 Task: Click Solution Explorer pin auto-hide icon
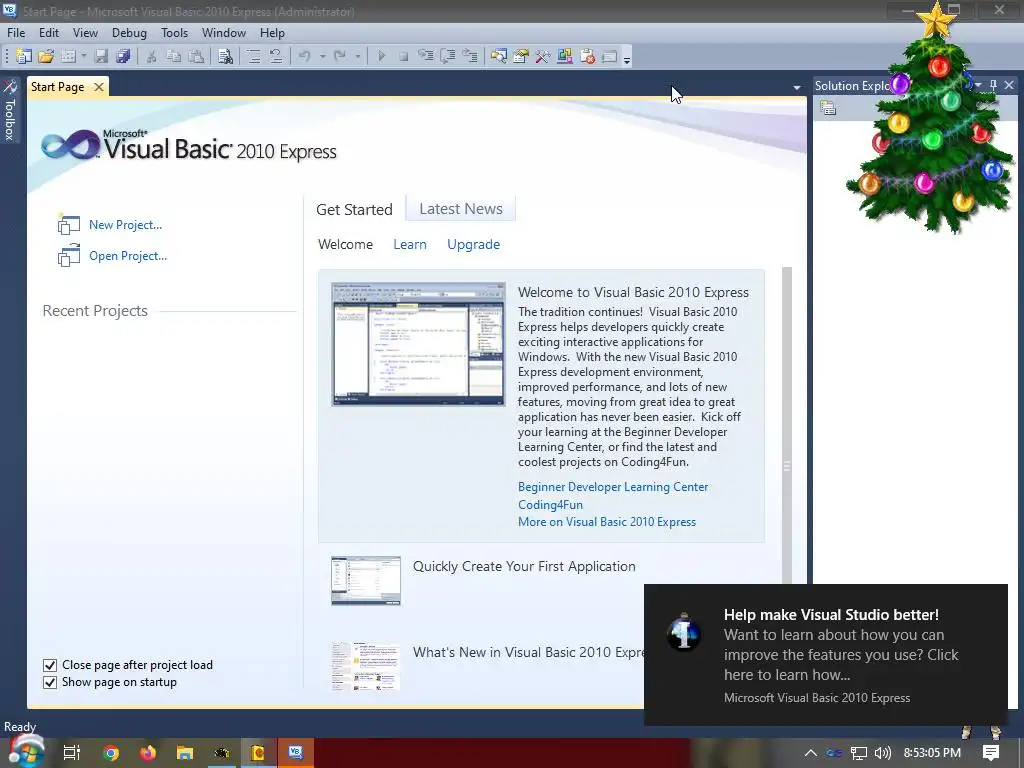(x=993, y=86)
